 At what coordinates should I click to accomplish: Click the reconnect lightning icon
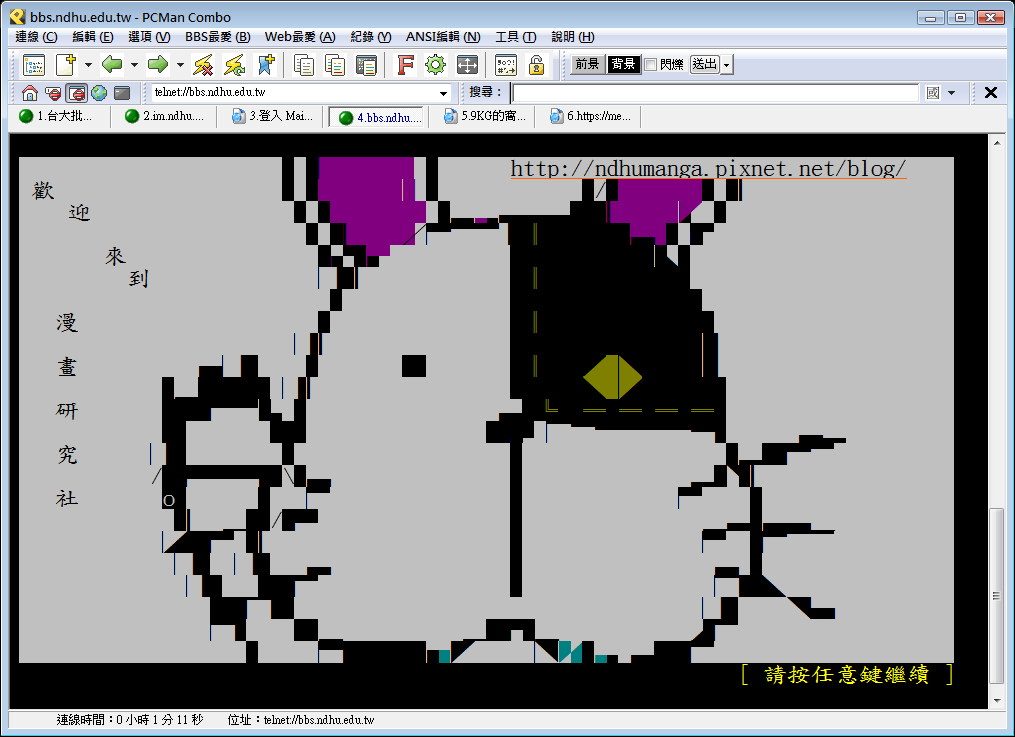[x=234, y=65]
